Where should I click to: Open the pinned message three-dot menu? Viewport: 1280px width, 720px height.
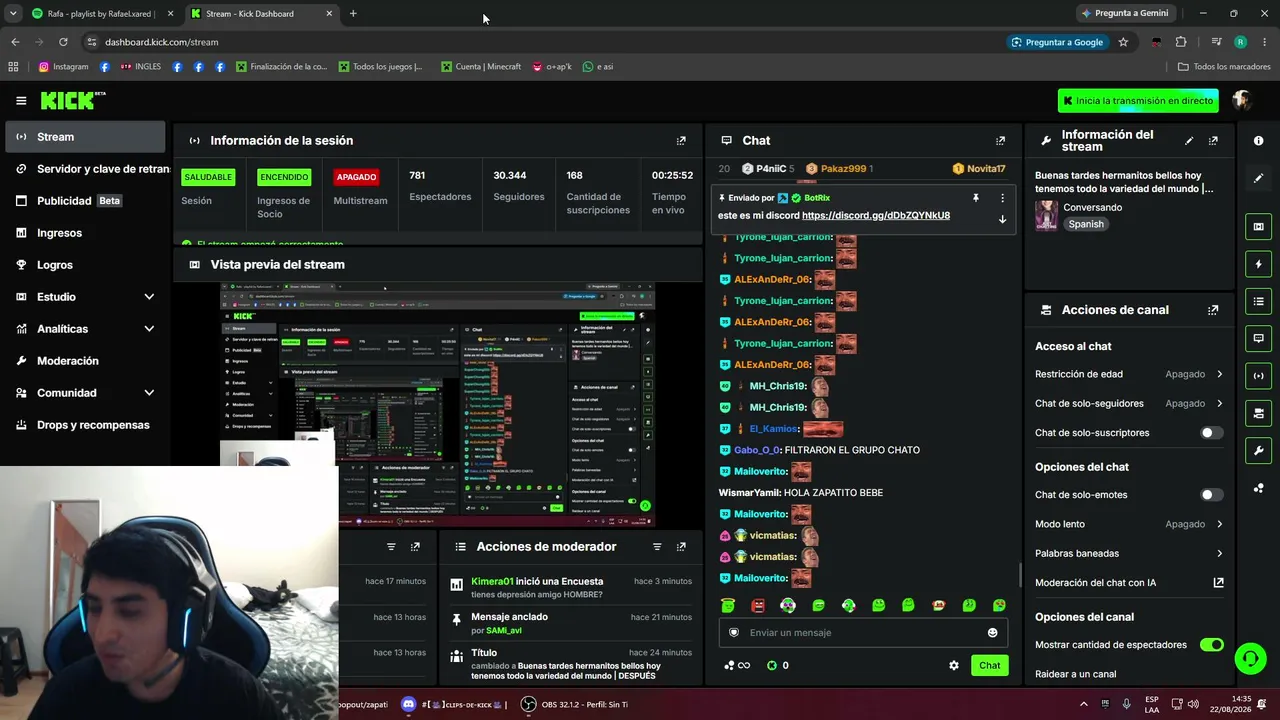point(1002,198)
